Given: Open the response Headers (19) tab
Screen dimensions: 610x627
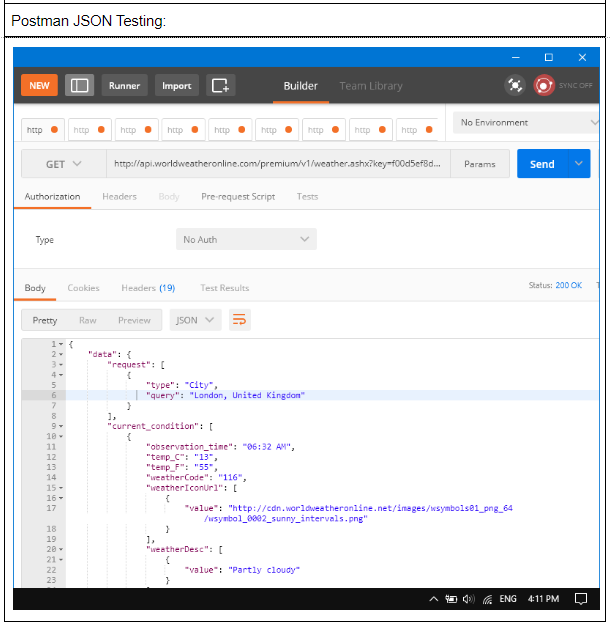Looking at the screenshot, I should [148, 288].
